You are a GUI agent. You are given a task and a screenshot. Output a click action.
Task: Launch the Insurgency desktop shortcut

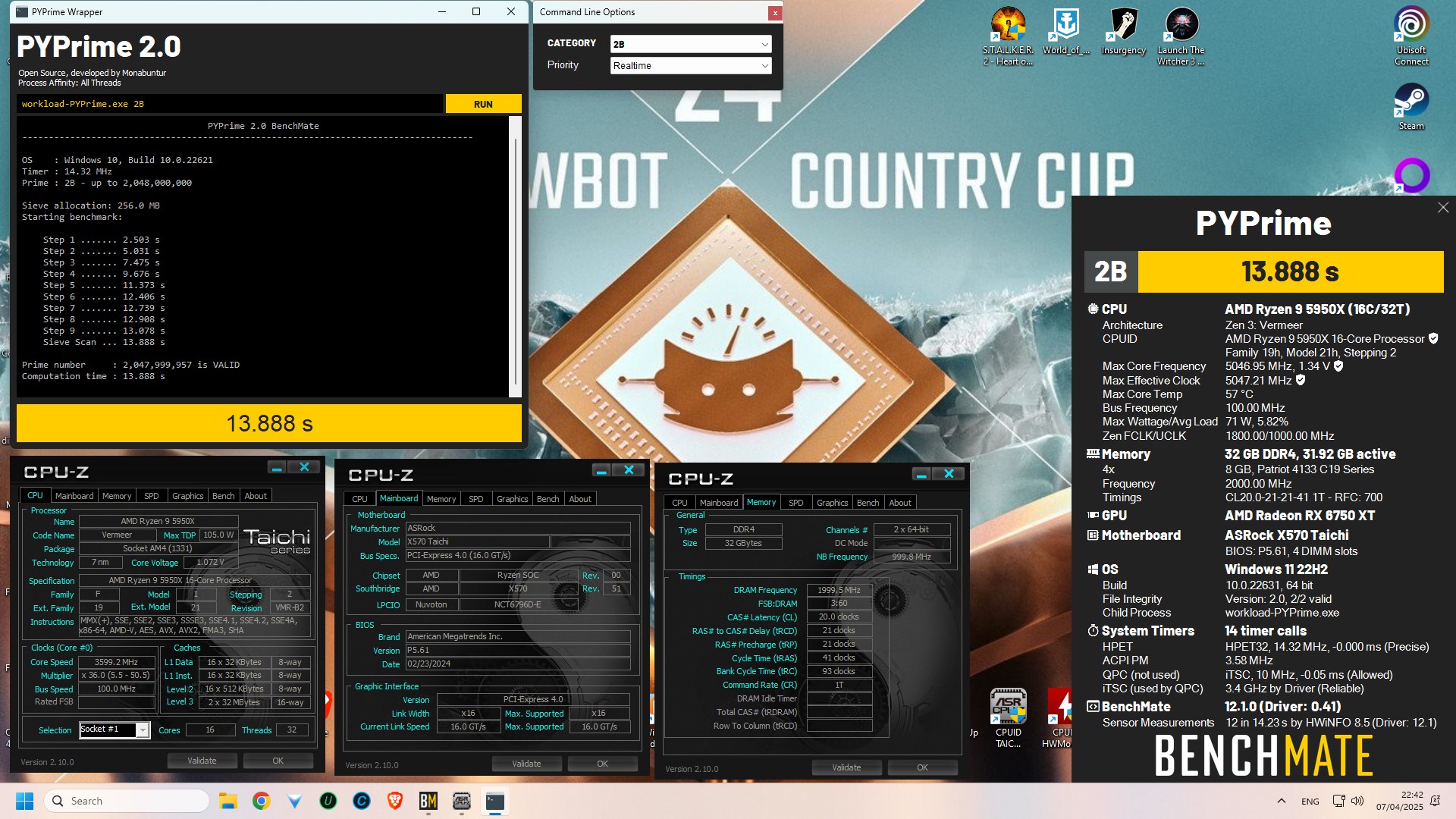(x=1123, y=32)
